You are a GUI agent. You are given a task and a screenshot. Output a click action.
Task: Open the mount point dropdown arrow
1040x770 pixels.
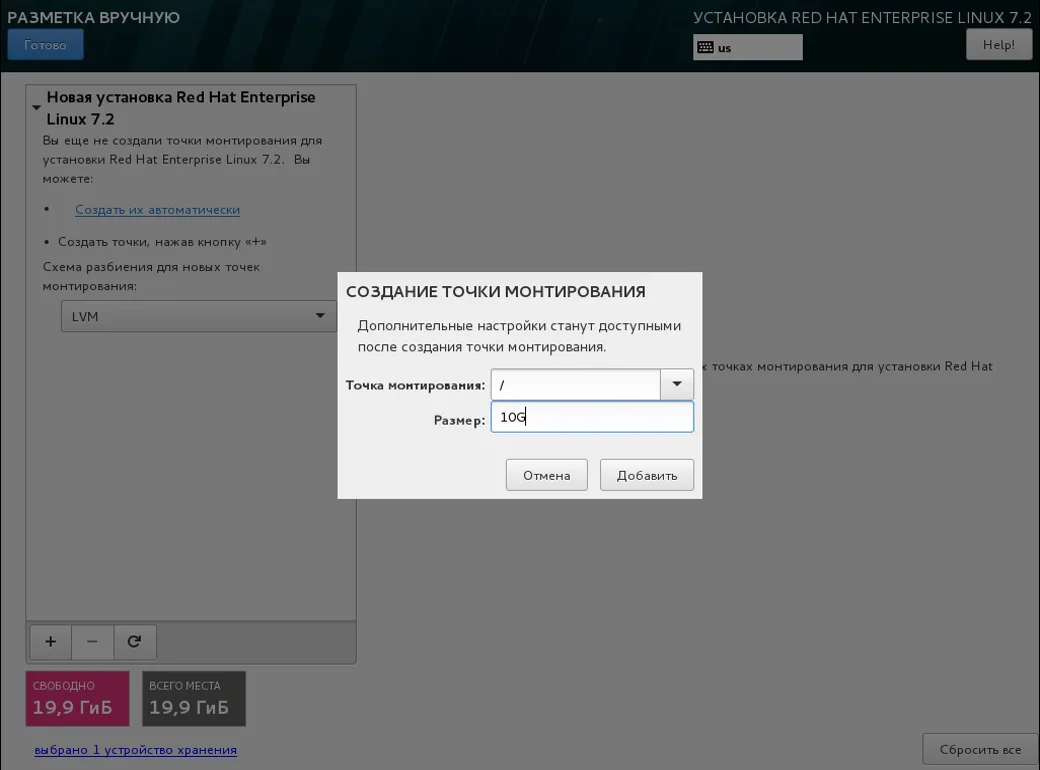677,384
